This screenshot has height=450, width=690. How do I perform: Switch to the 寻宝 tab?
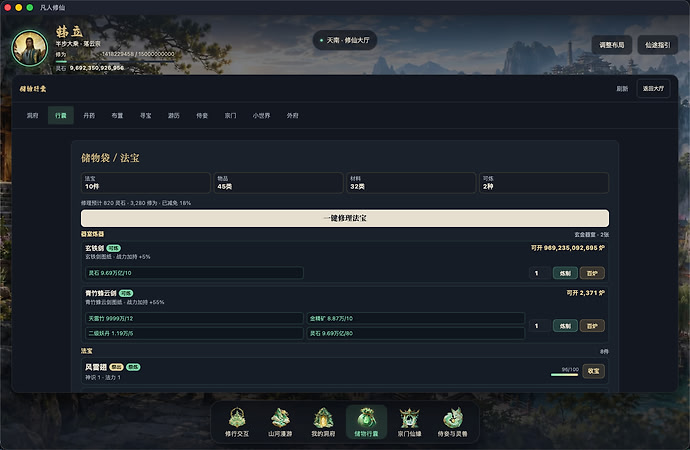[x=145, y=116]
